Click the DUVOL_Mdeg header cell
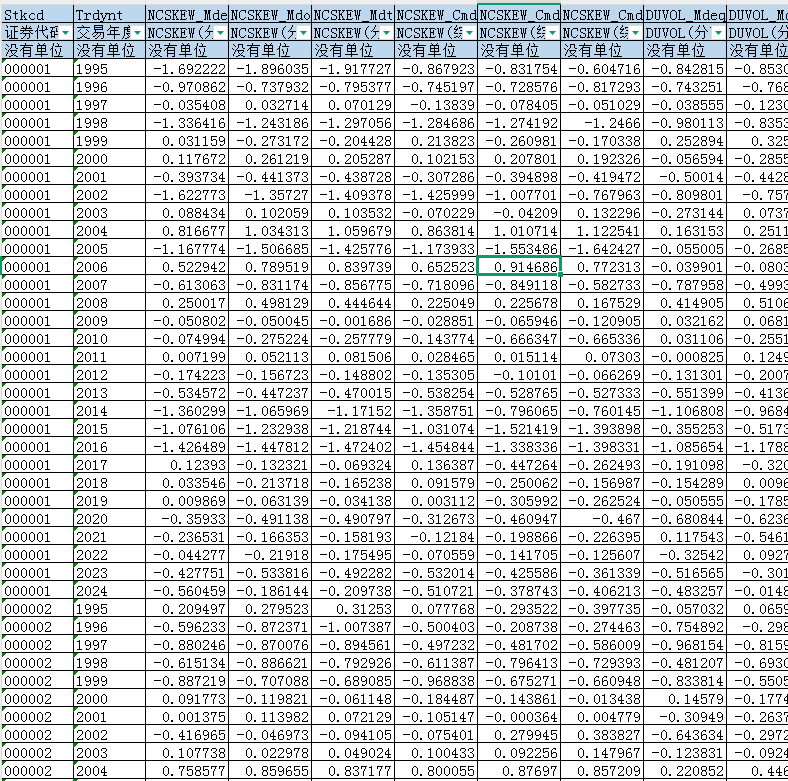 pyautogui.click(x=685, y=15)
